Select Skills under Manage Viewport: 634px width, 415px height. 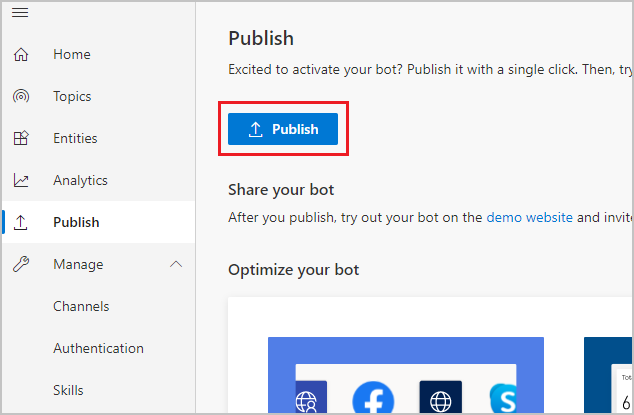(x=68, y=391)
